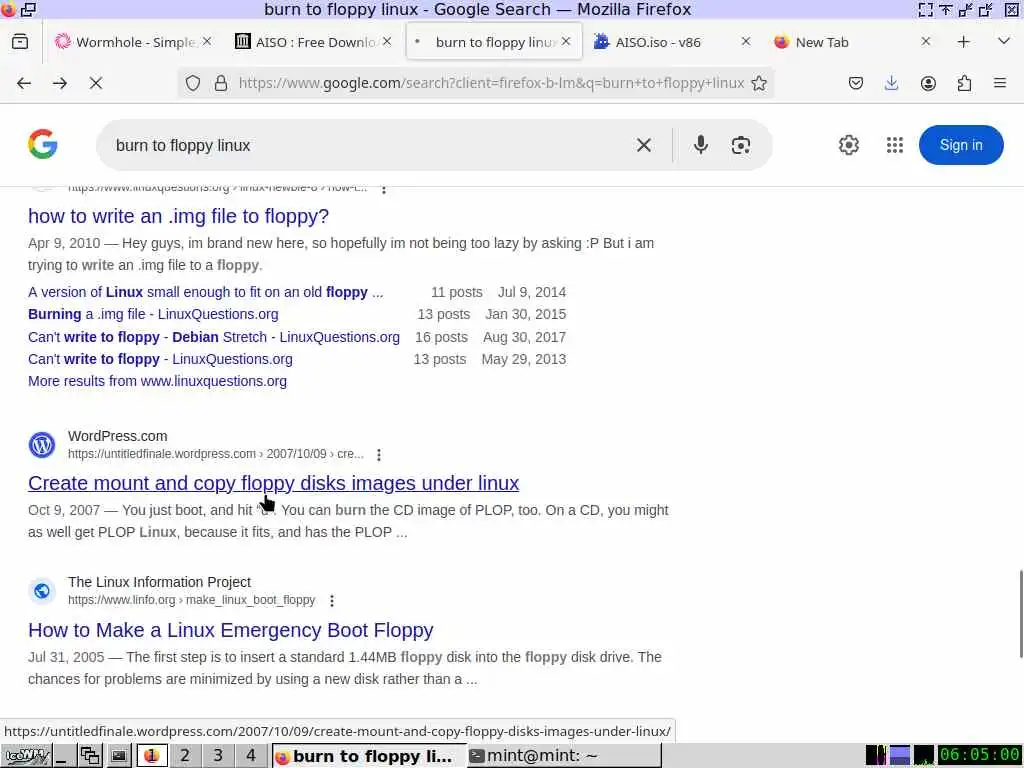
Task: List all tabs dropdown arrow
Action: click(x=1004, y=41)
